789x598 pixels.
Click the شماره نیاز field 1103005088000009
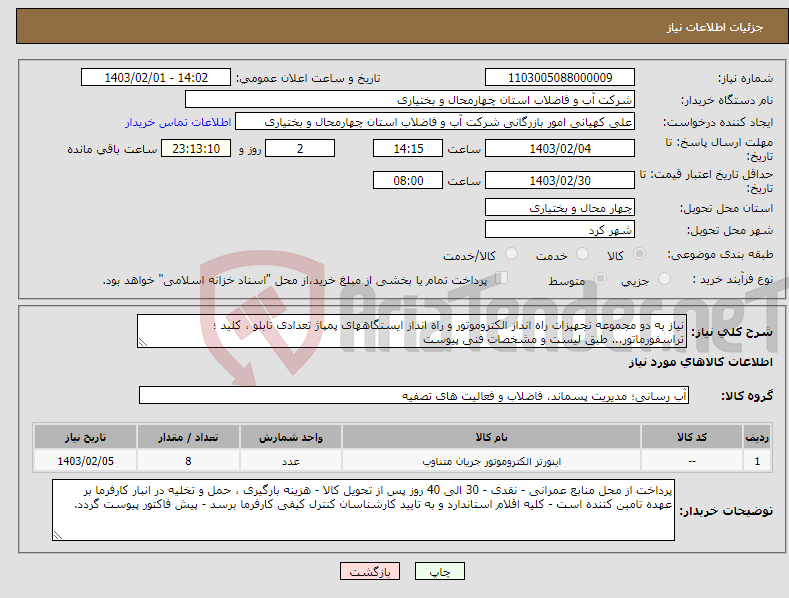(560, 78)
